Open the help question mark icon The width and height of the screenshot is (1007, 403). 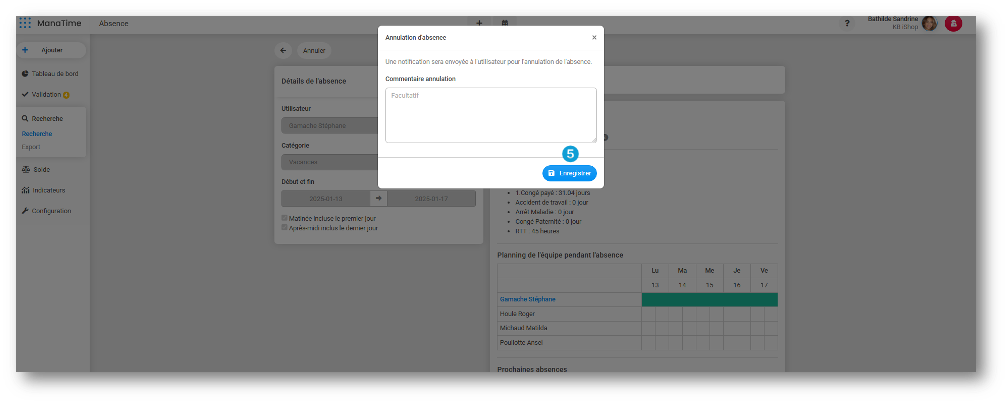tap(847, 22)
